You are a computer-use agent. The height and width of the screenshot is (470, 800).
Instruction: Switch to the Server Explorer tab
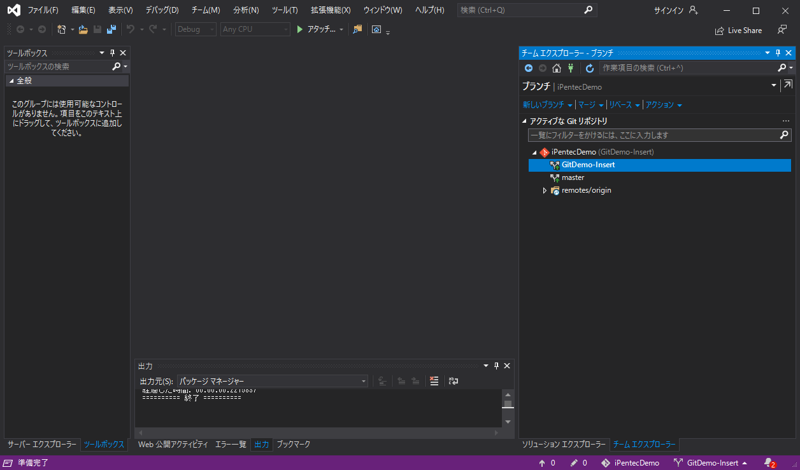pos(42,444)
